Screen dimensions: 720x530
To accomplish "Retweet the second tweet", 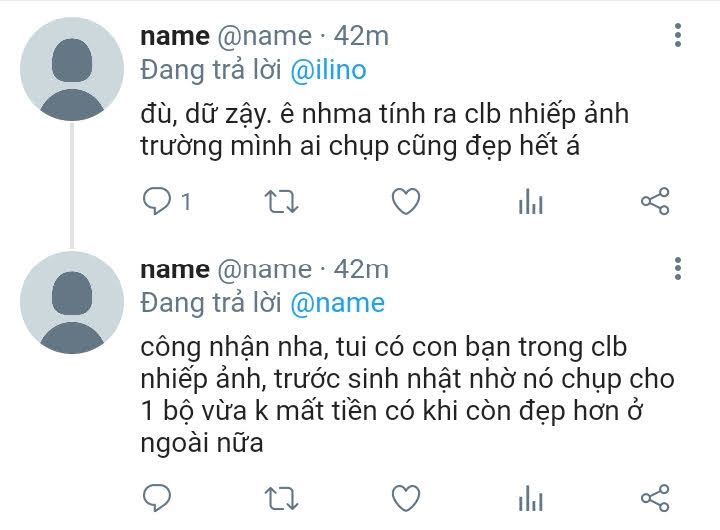I will pyautogui.click(x=281, y=498).
